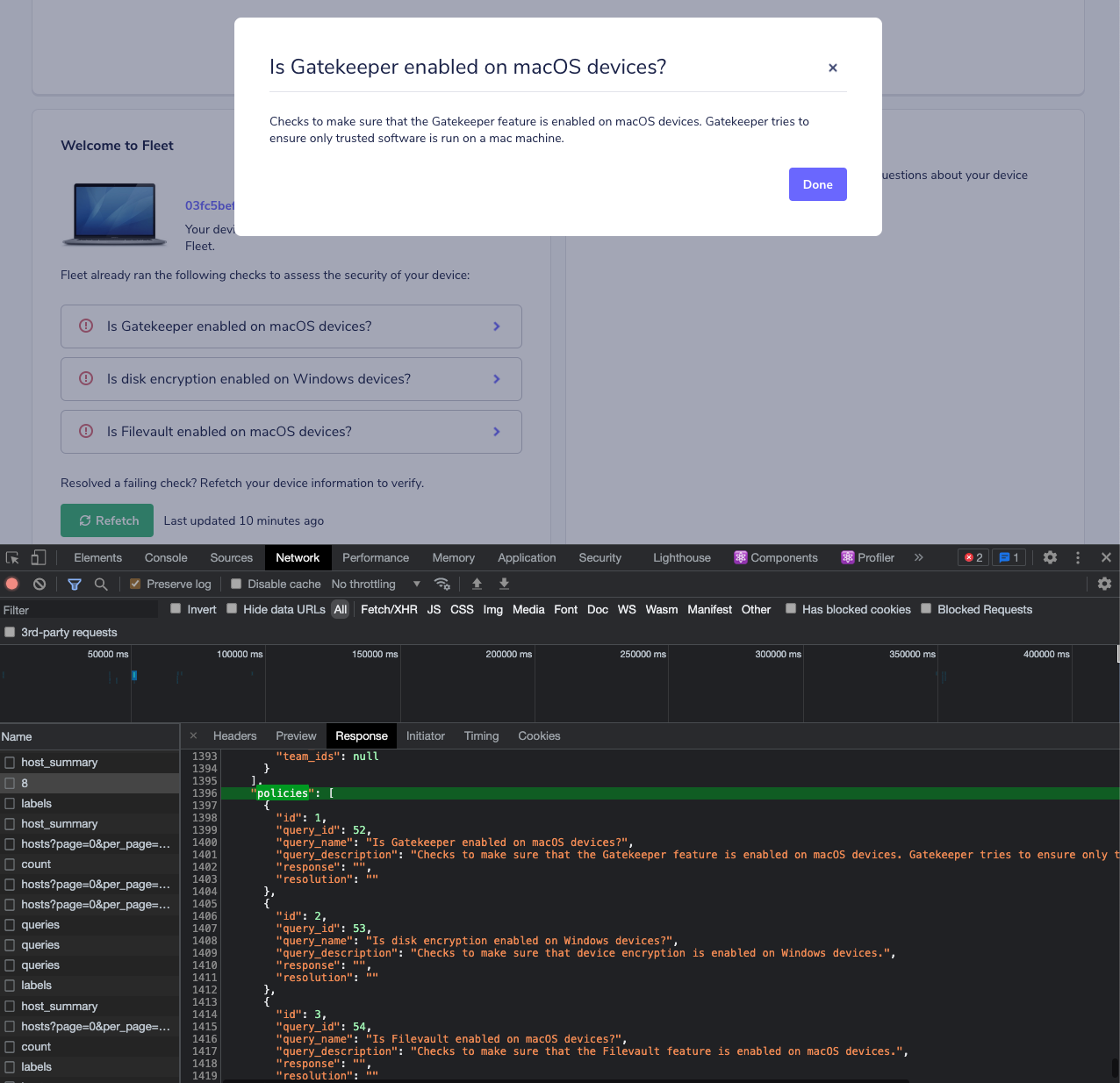Open network conditions panel
This screenshot has height=1083, width=1120.
click(442, 584)
